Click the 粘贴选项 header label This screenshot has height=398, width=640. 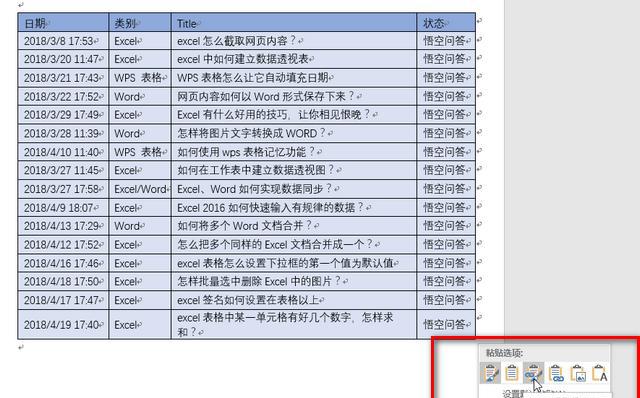point(504,353)
